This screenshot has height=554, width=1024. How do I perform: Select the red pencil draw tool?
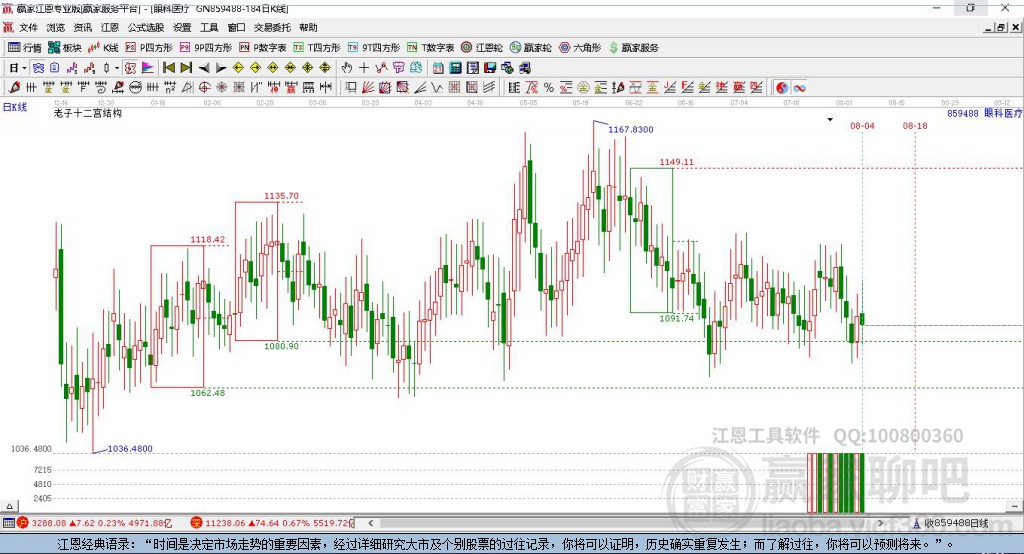(14, 88)
